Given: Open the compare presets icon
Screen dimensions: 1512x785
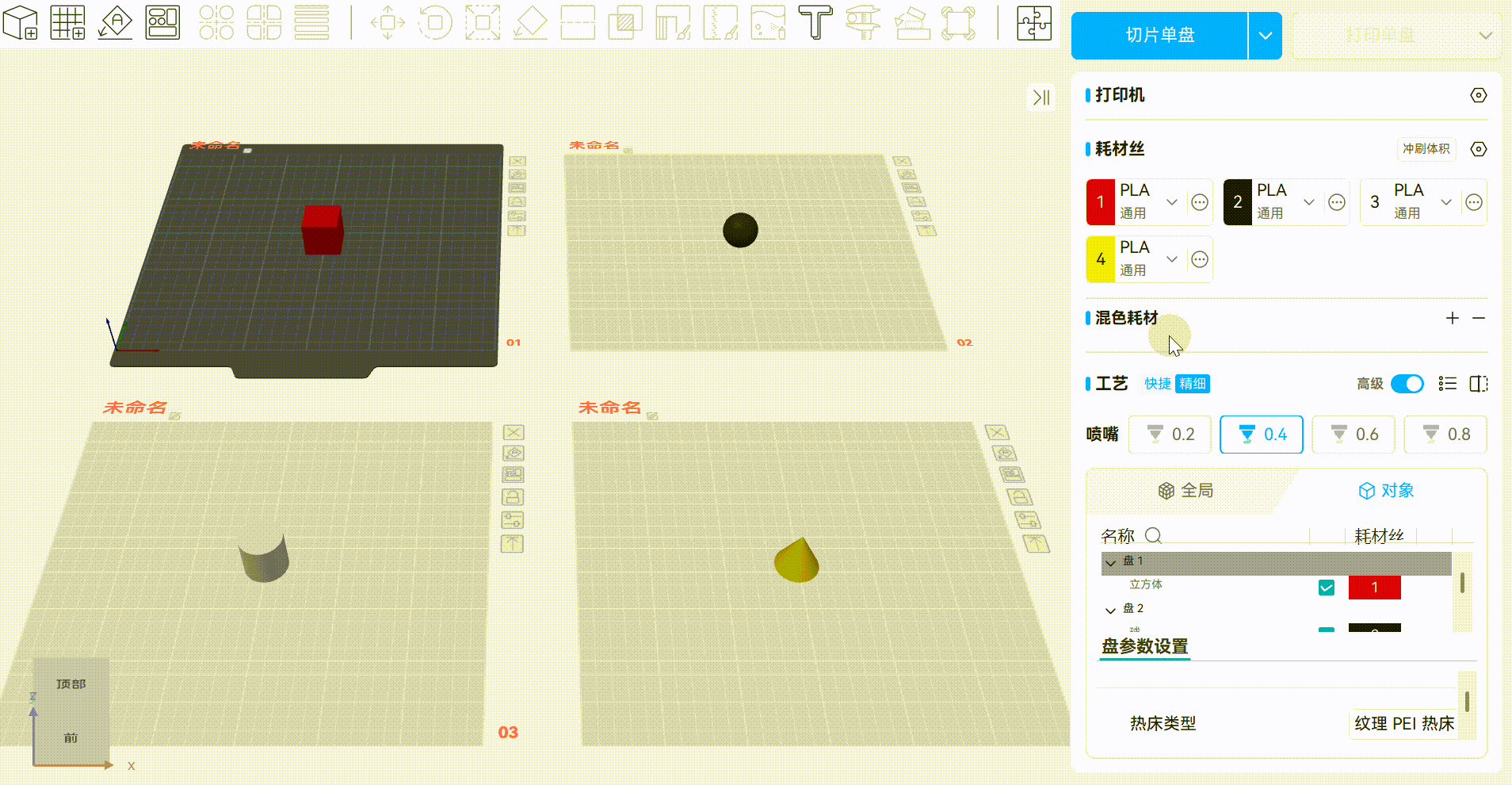Looking at the screenshot, I should 1479,384.
